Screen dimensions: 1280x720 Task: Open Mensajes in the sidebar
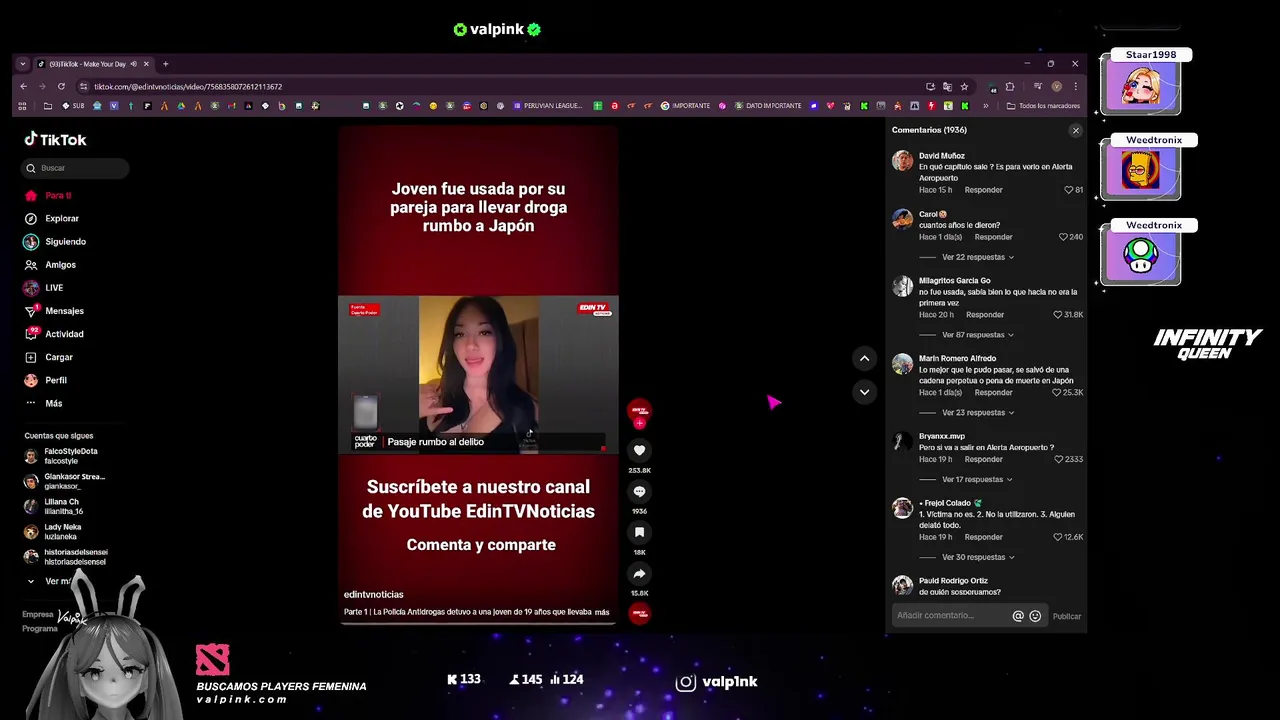click(54, 310)
